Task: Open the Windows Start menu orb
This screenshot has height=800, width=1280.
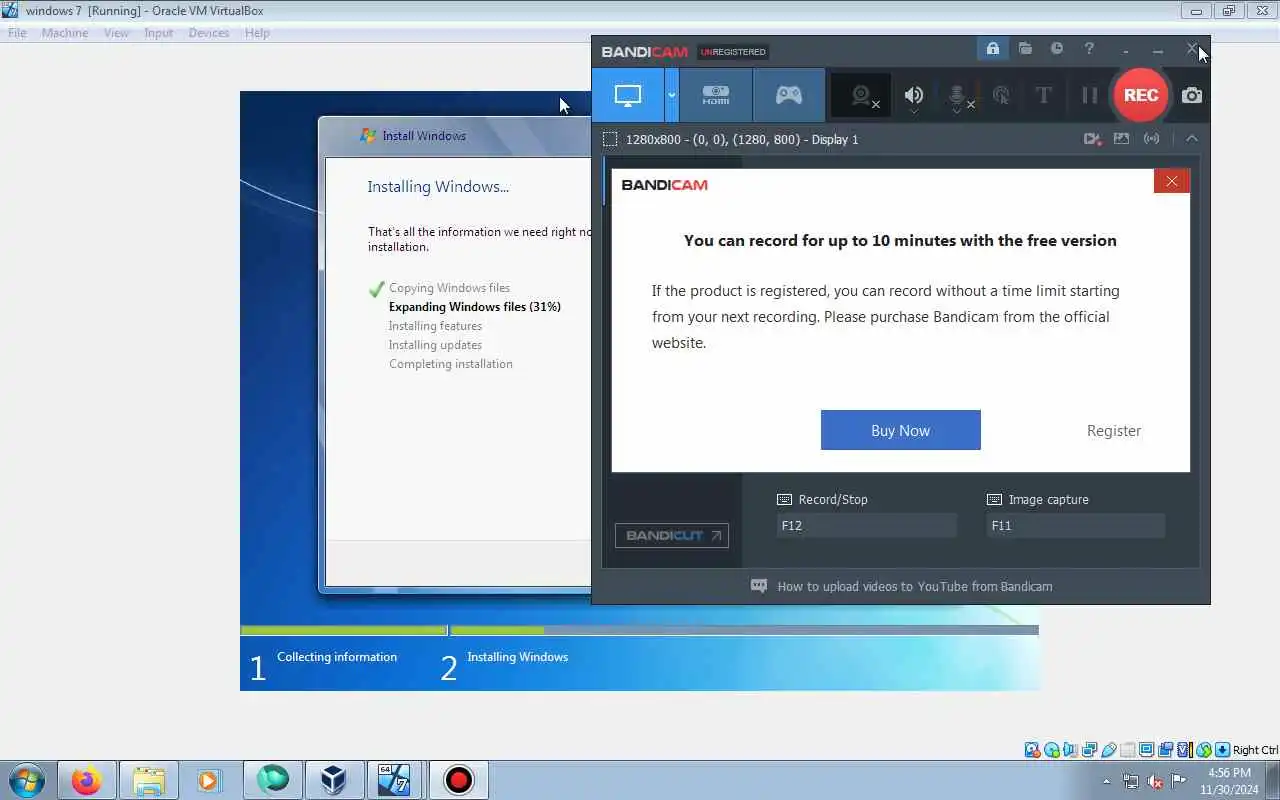Action: pos(26,780)
